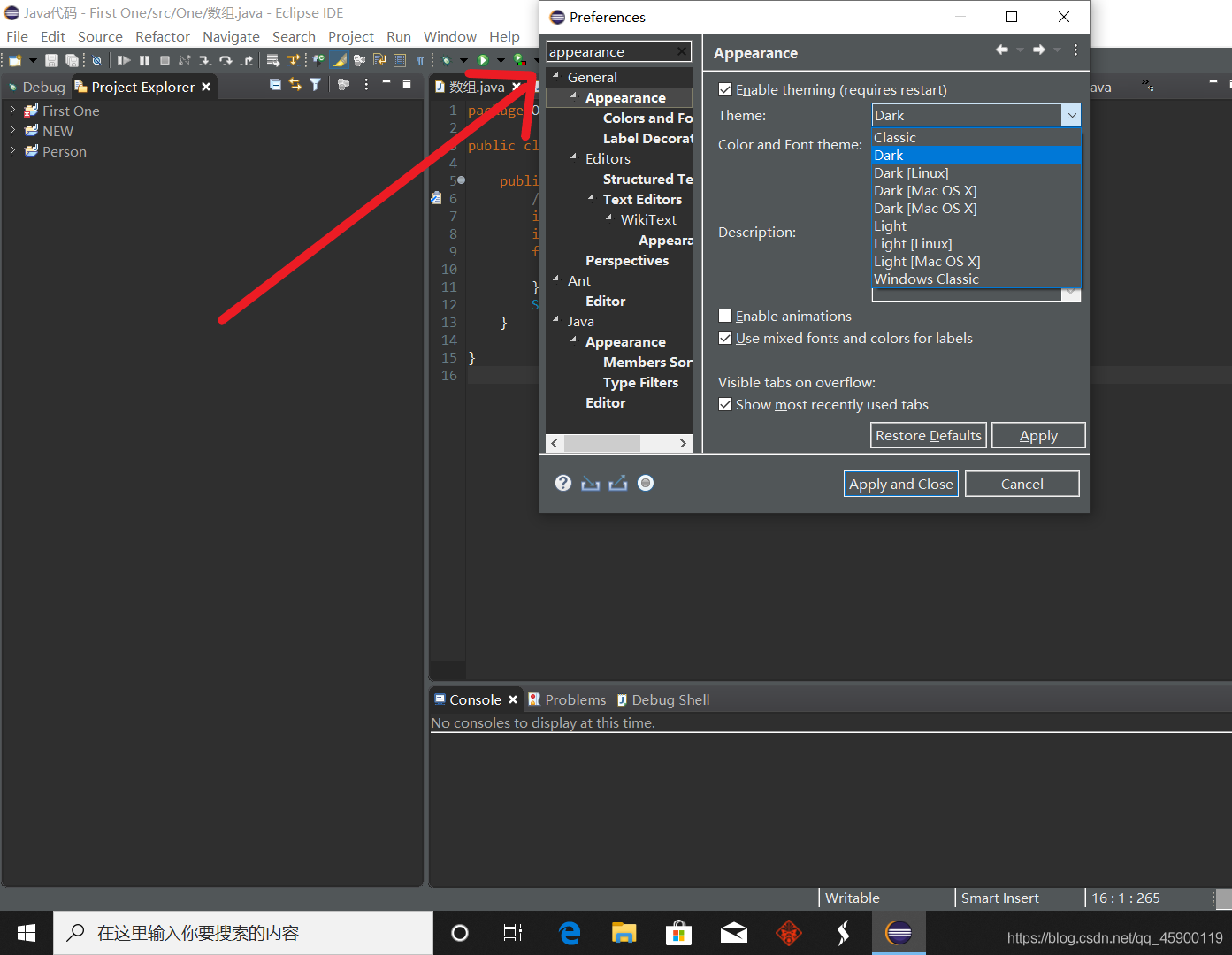Image resolution: width=1232 pixels, height=955 pixels.
Task: Click the Cancel button
Action: tap(1022, 484)
